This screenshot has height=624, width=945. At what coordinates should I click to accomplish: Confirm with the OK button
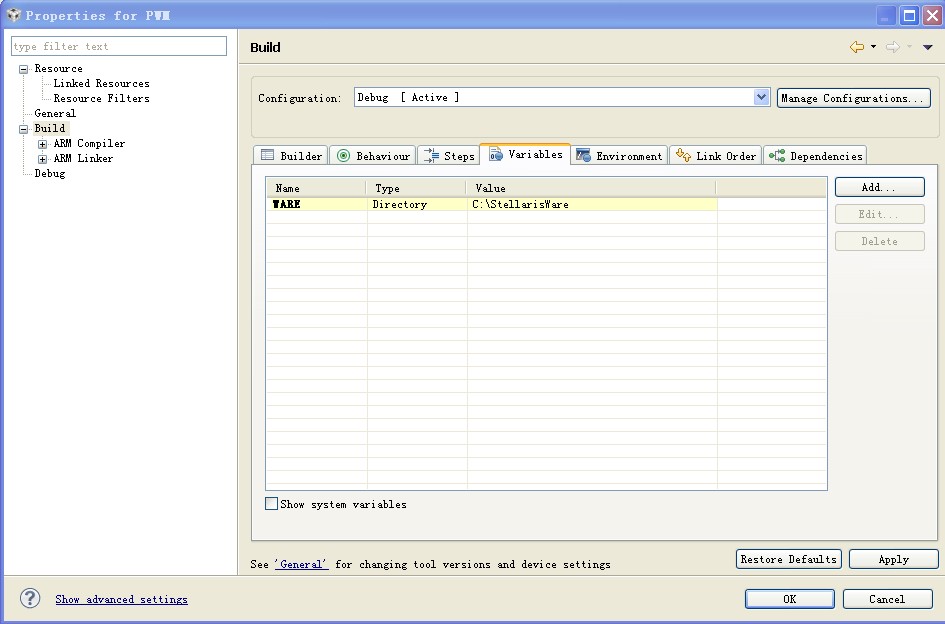pos(790,599)
